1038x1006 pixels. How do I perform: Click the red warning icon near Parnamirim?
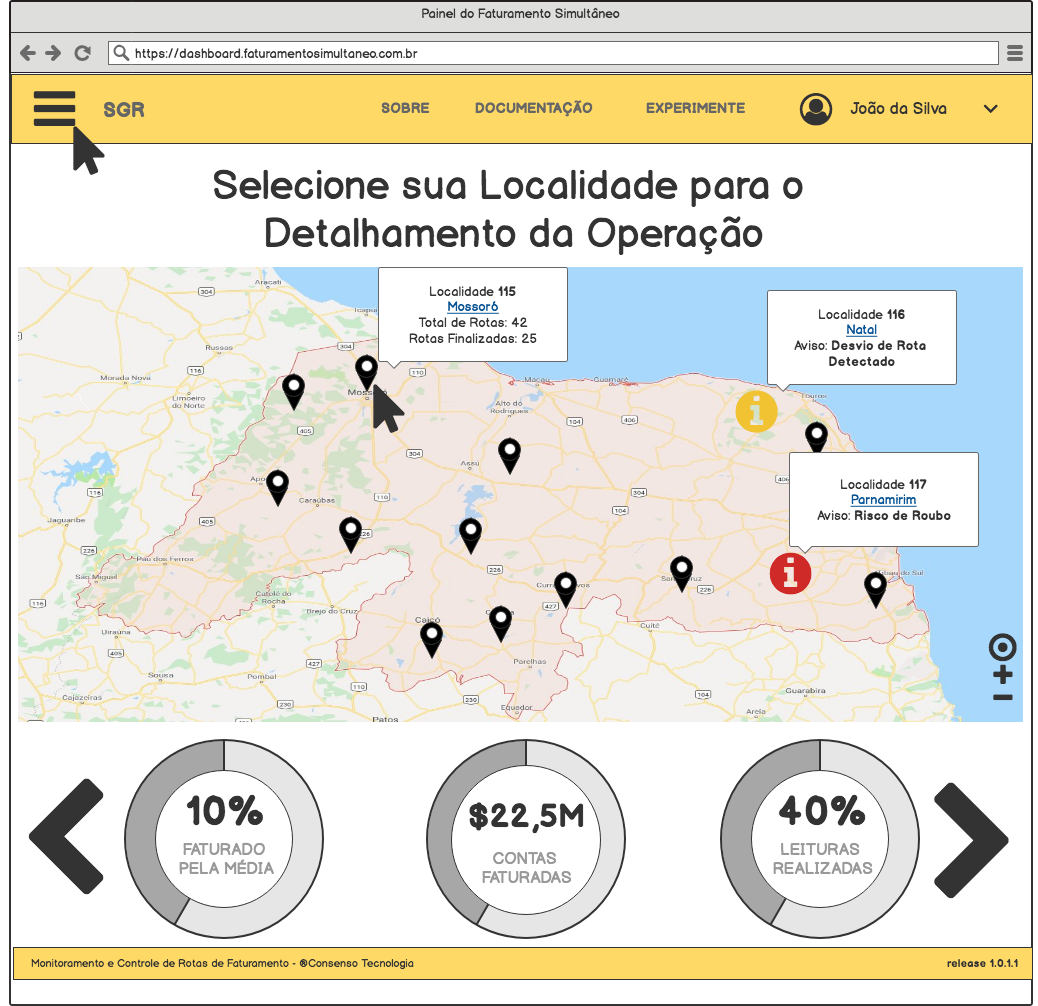790,574
